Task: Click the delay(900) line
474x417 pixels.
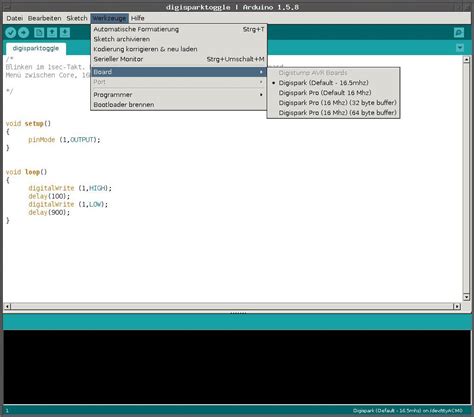Action: point(49,212)
